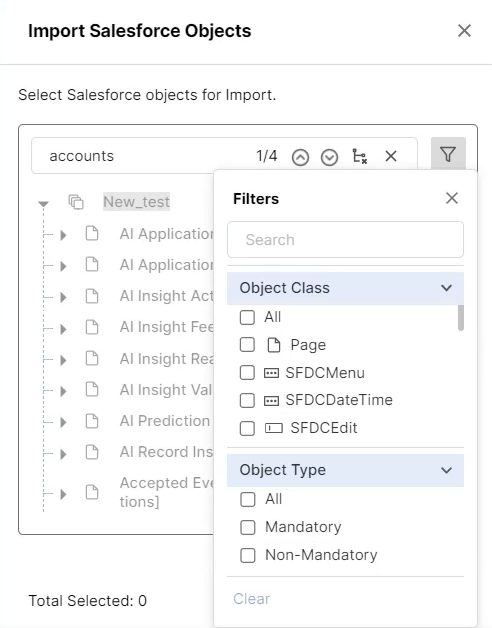The width and height of the screenshot is (492, 628).
Task: Expand the AI Insight Val node
Action: 63,391
